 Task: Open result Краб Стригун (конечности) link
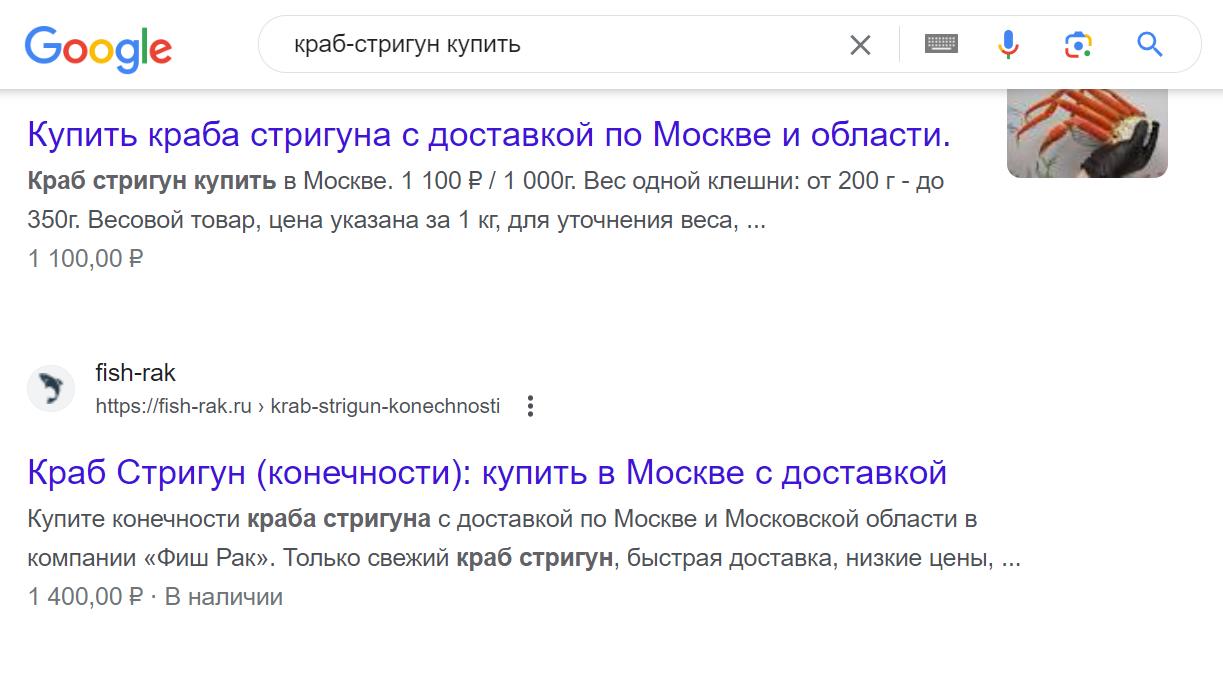[487, 472]
